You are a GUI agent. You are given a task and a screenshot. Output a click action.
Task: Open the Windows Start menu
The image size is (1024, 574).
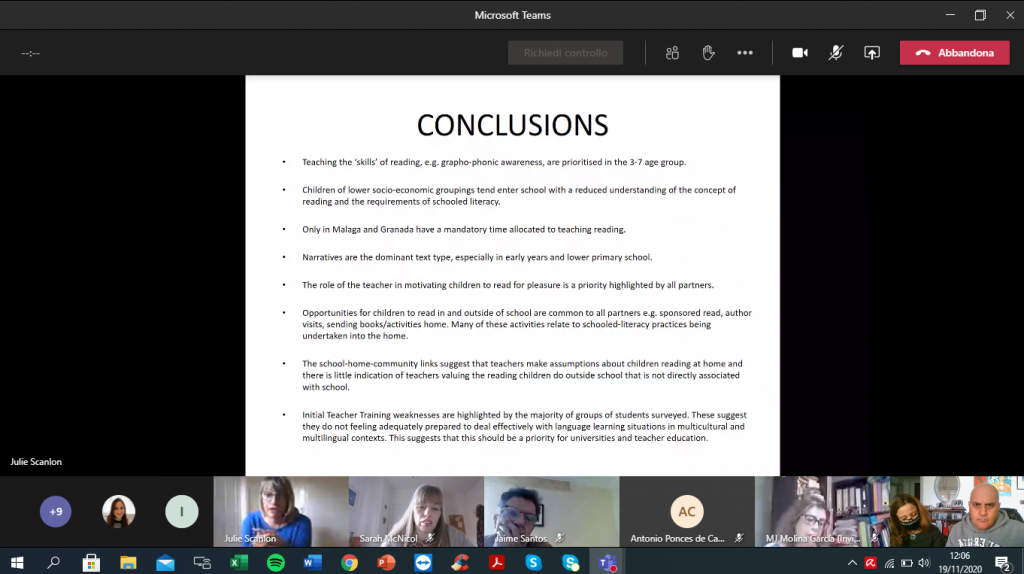coord(17,563)
